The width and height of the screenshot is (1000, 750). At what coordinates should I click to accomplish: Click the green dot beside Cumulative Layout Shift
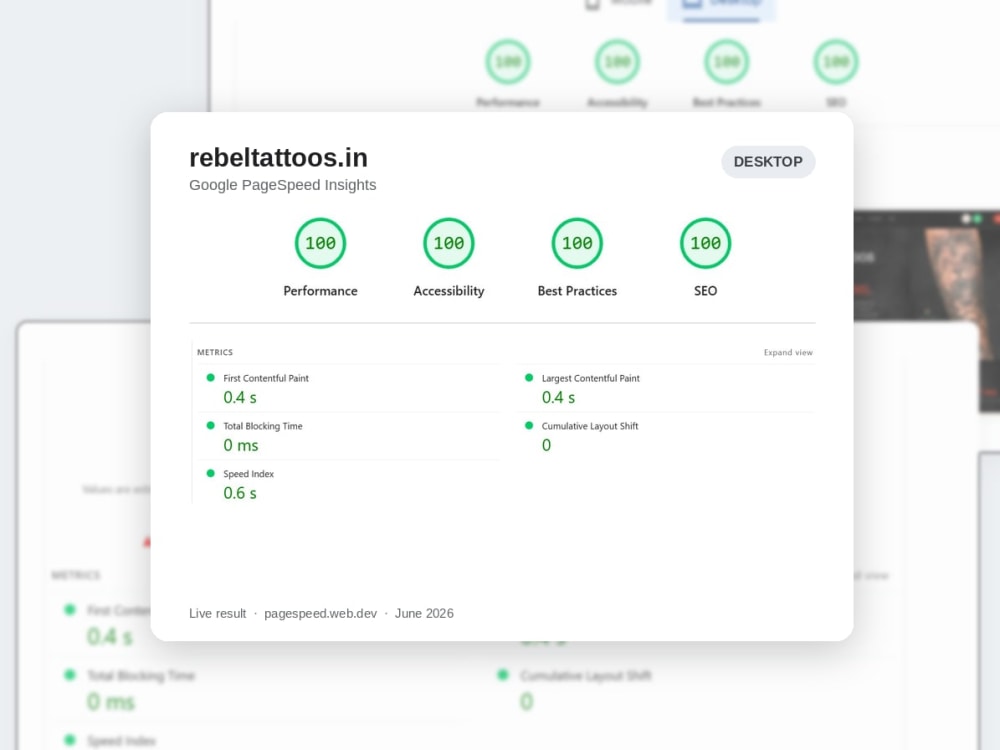coord(529,425)
